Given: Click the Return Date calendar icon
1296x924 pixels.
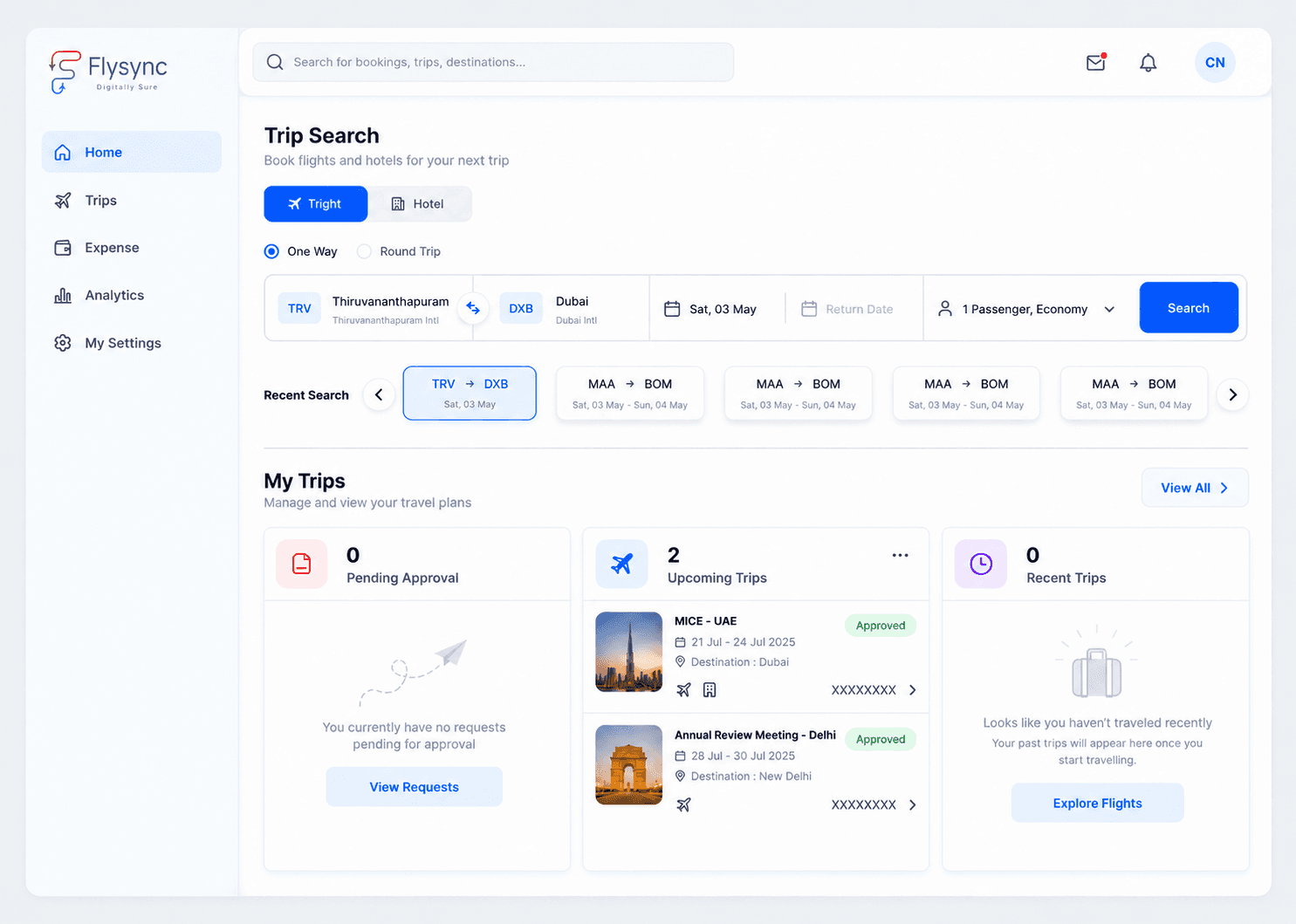Looking at the screenshot, I should (809, 309).
